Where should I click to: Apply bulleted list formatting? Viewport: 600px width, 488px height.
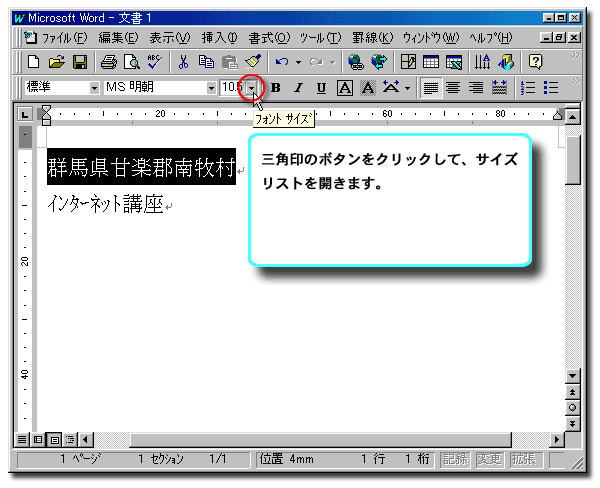(x=551, y=88)
